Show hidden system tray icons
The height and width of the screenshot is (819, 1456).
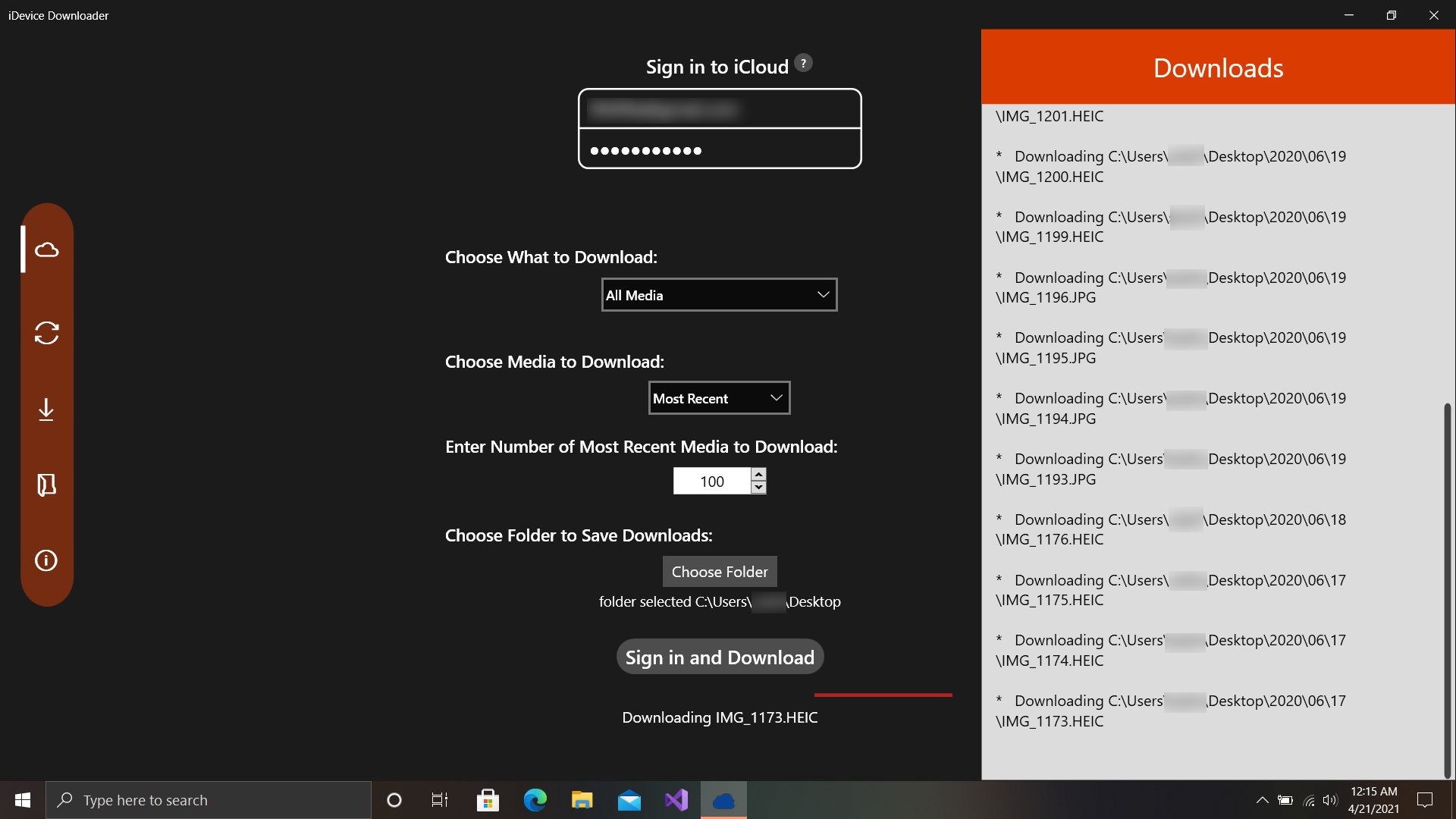tap(1262, 800)
